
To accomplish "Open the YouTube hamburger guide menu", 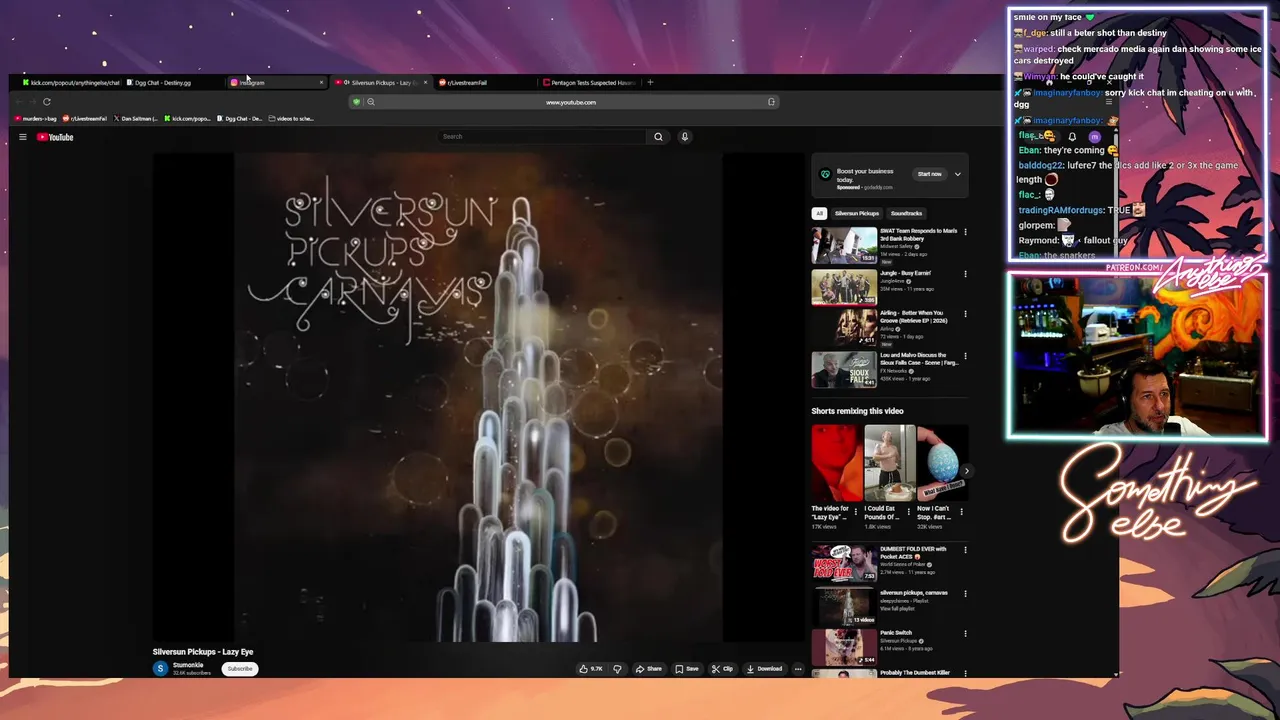I will pos(22,137).
